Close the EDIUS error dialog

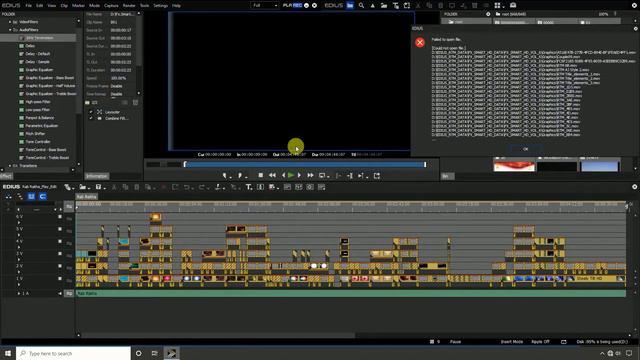tap(635, 29)
